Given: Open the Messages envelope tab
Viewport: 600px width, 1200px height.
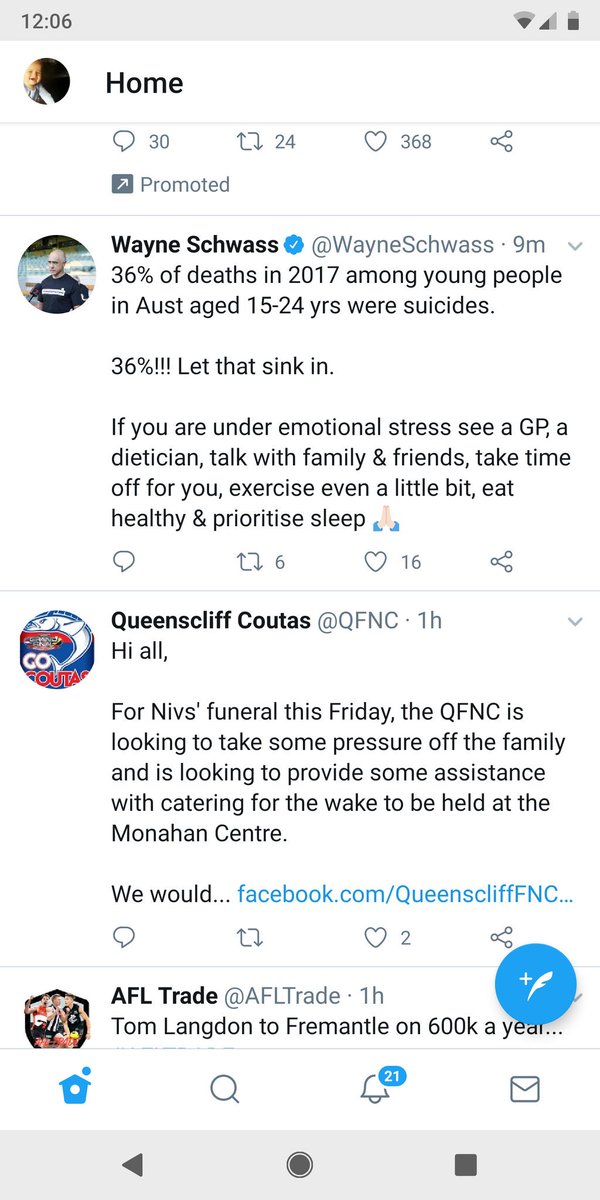Looking at the screenshot, I should [x=525, y=1089].
